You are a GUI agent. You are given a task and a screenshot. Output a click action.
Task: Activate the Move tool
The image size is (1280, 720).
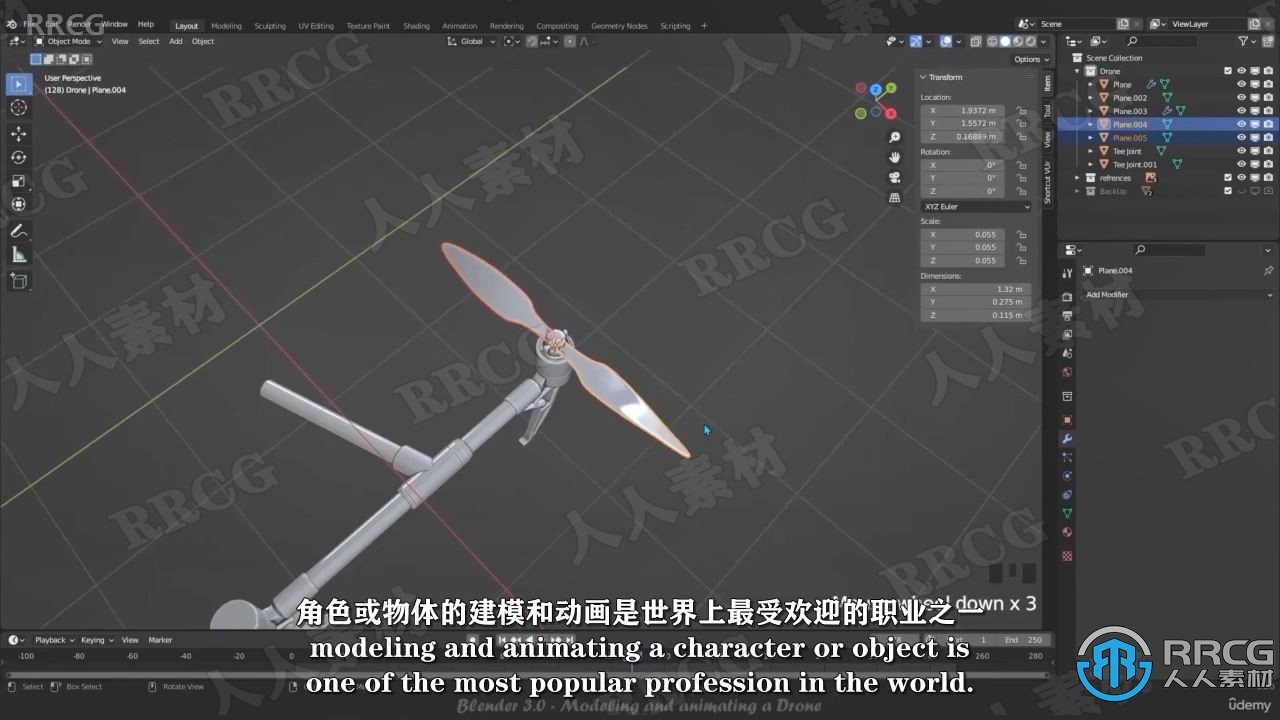coord(19,133)
